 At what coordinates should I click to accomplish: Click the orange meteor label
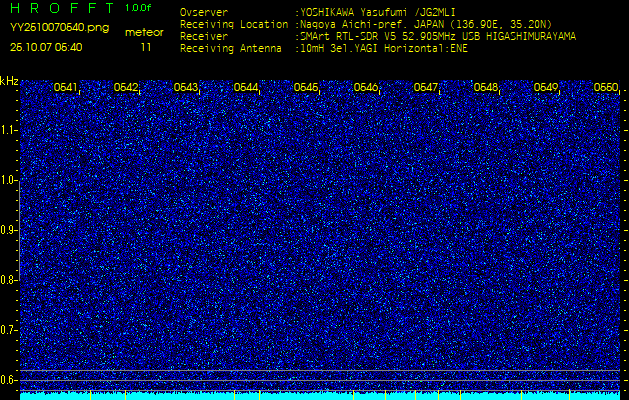coord(145,32)
